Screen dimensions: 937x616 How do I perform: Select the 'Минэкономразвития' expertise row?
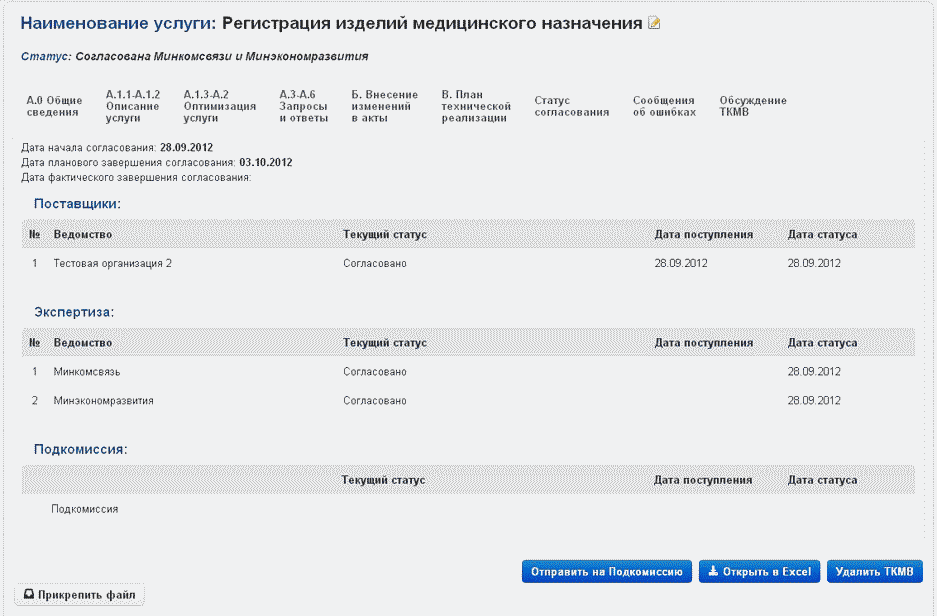tap(103, 401)
